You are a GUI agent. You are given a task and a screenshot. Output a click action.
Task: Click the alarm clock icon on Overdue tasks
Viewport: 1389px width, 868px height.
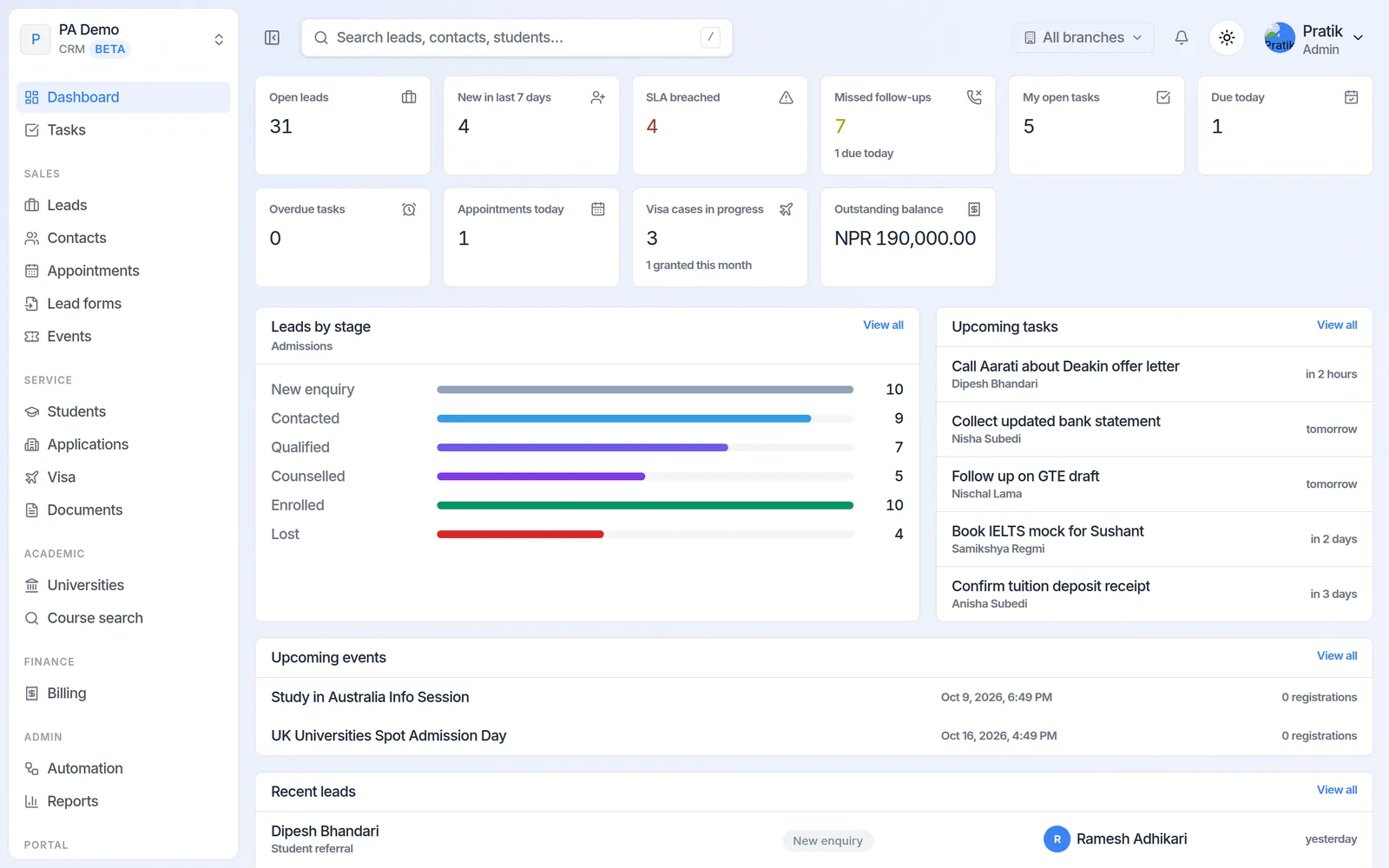pyautogui.click(x=409, y=209)
